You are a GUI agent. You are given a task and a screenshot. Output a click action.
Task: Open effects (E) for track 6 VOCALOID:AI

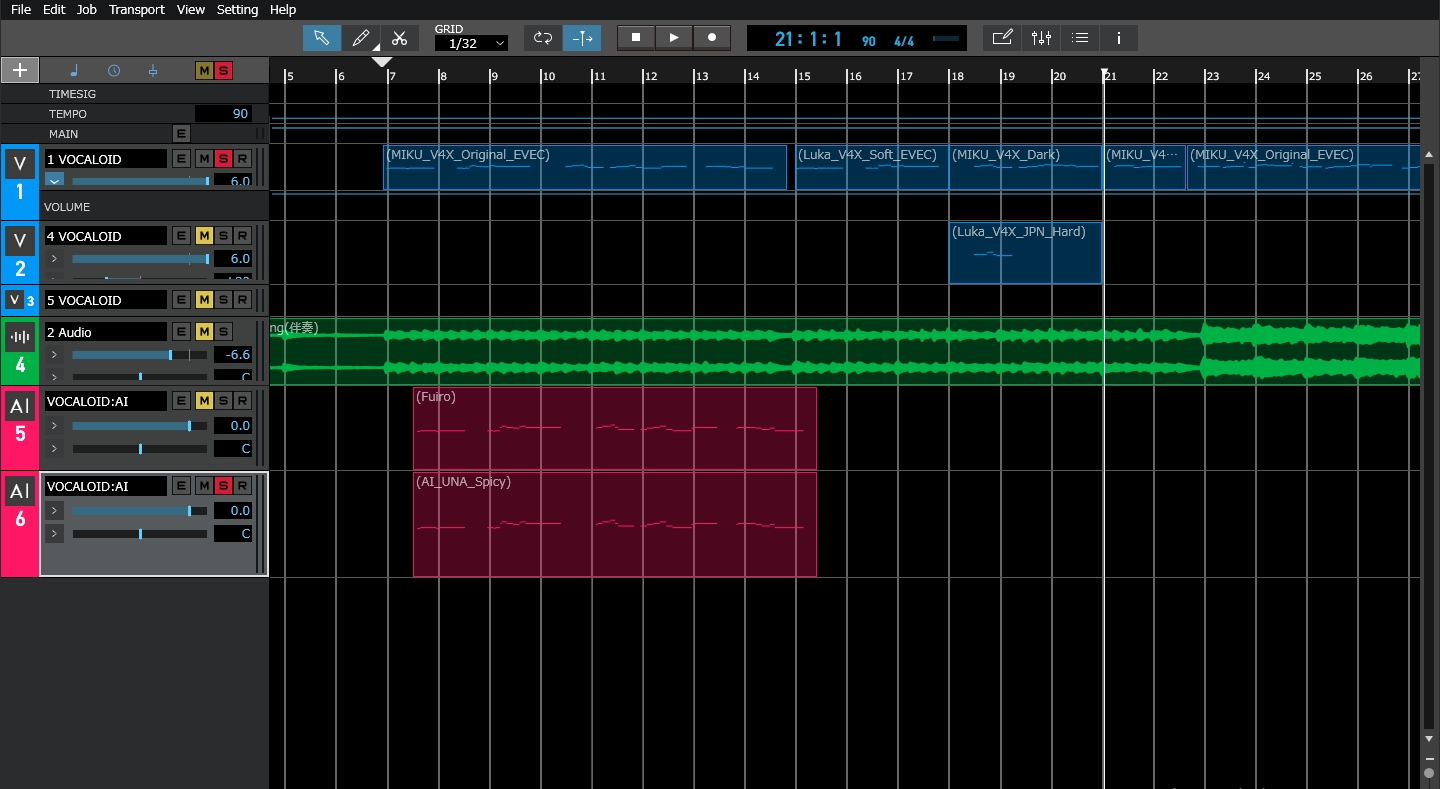click(x=181, y=486)
